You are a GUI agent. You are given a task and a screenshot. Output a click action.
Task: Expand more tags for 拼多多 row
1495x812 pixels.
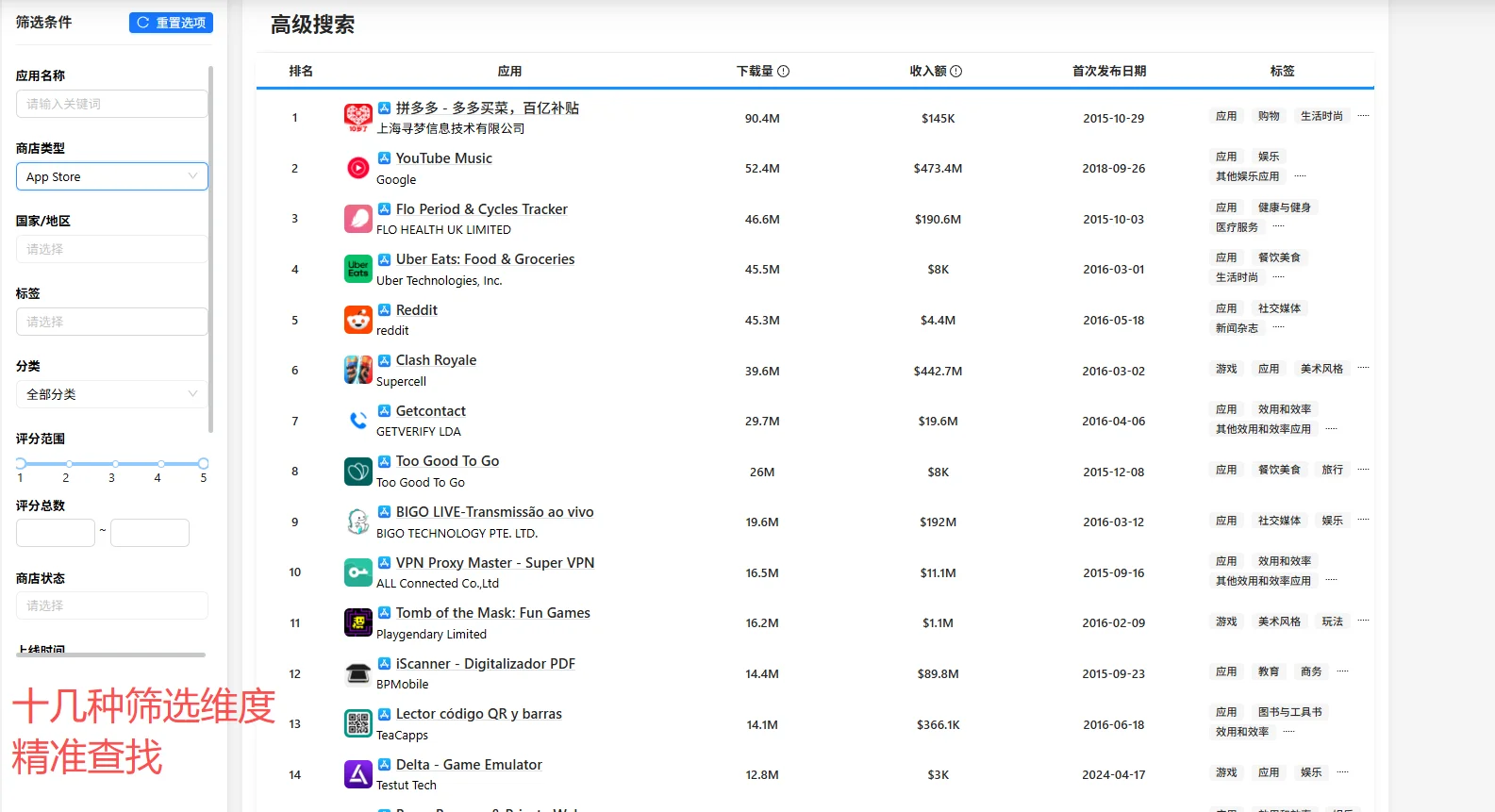1363,116
